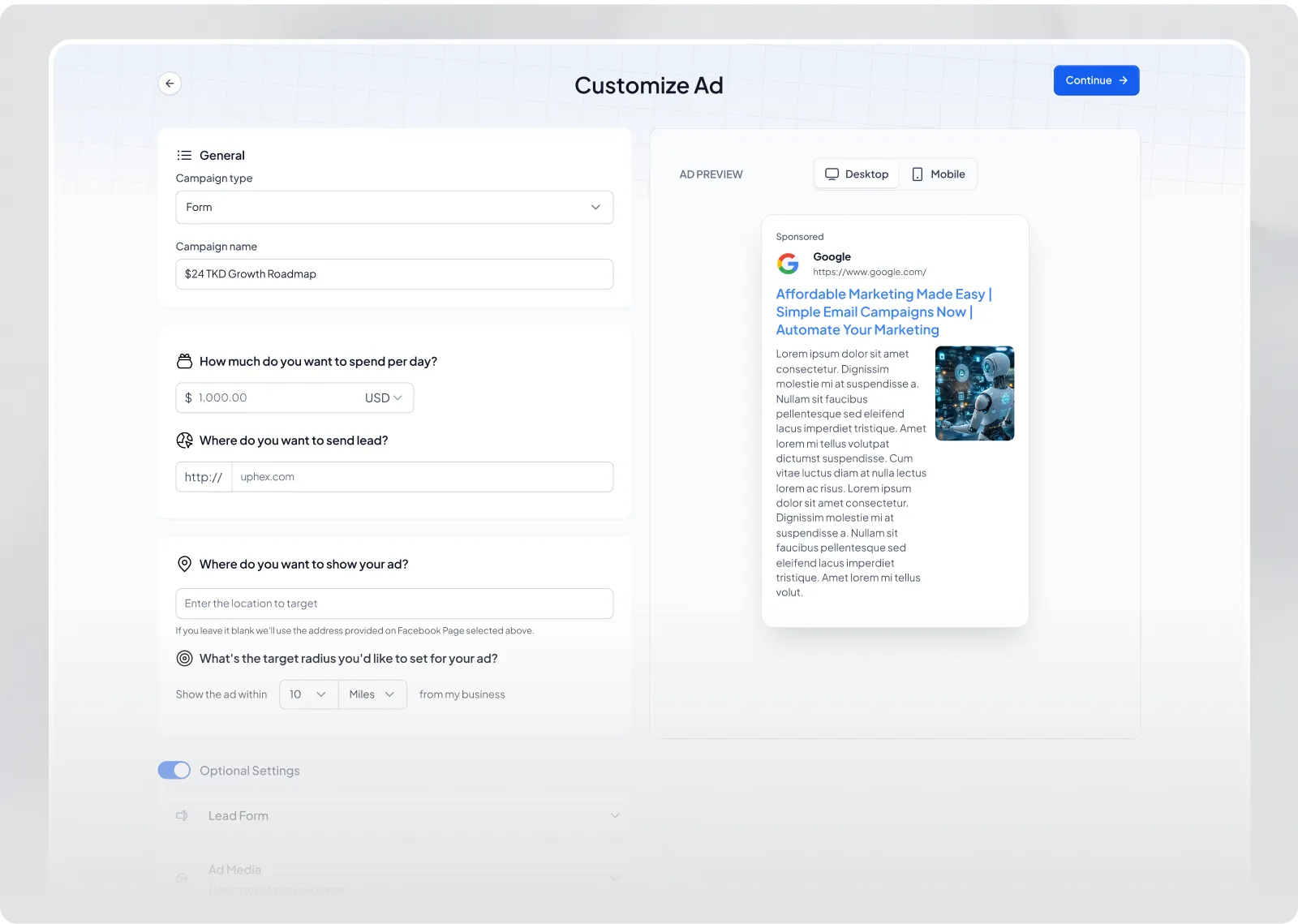Click the Customize Ad page title
This screenshot has height=924, width=1298.
click(x=649, y=85)
